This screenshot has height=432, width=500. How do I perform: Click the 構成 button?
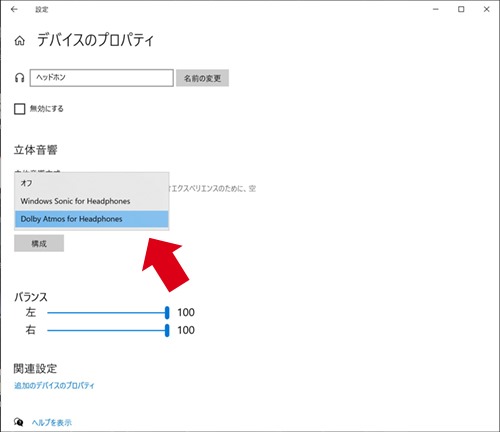[x=39, y=243]
